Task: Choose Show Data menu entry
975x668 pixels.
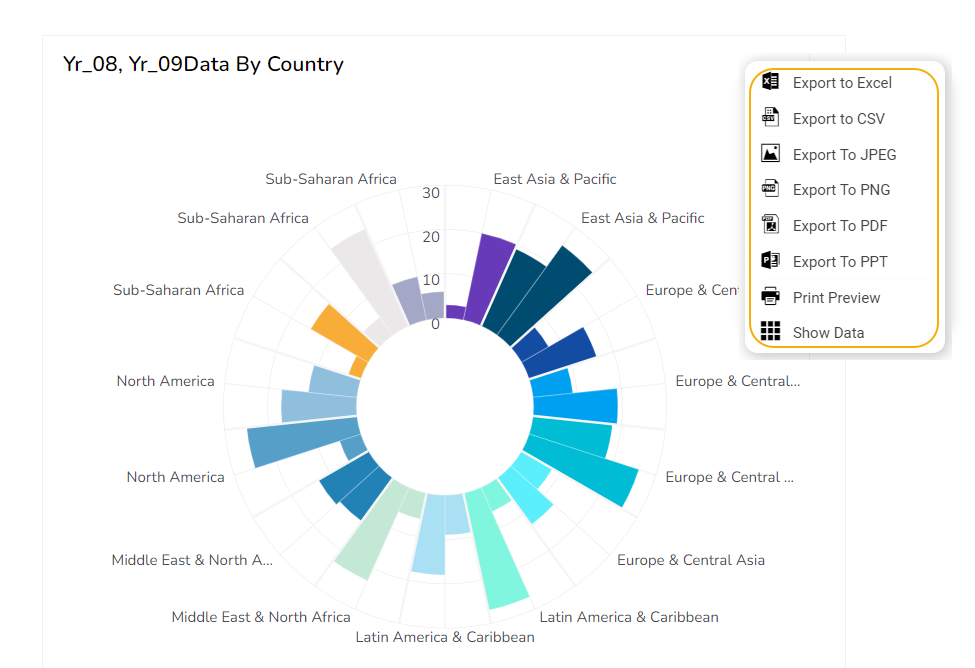Action: (828, 333)
